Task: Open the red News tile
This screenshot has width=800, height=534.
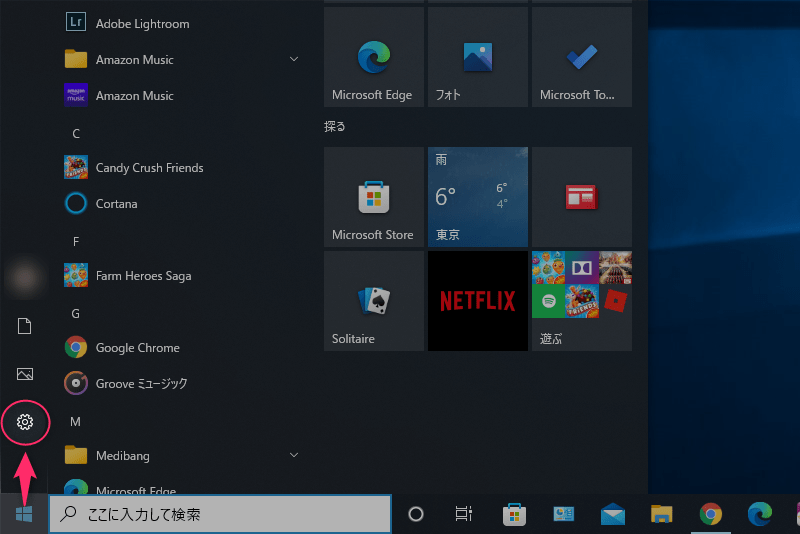Action: [582, 197]
